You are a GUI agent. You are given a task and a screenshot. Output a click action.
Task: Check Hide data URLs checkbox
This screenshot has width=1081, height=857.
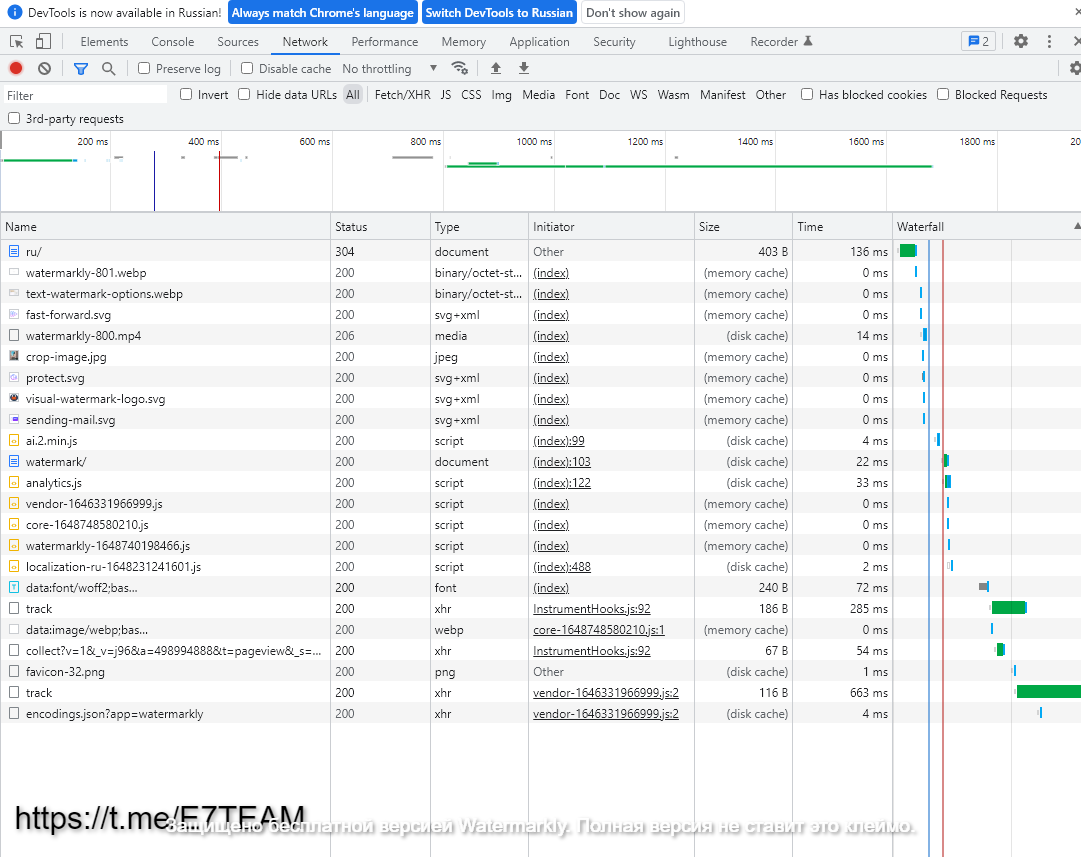[244, 94]
